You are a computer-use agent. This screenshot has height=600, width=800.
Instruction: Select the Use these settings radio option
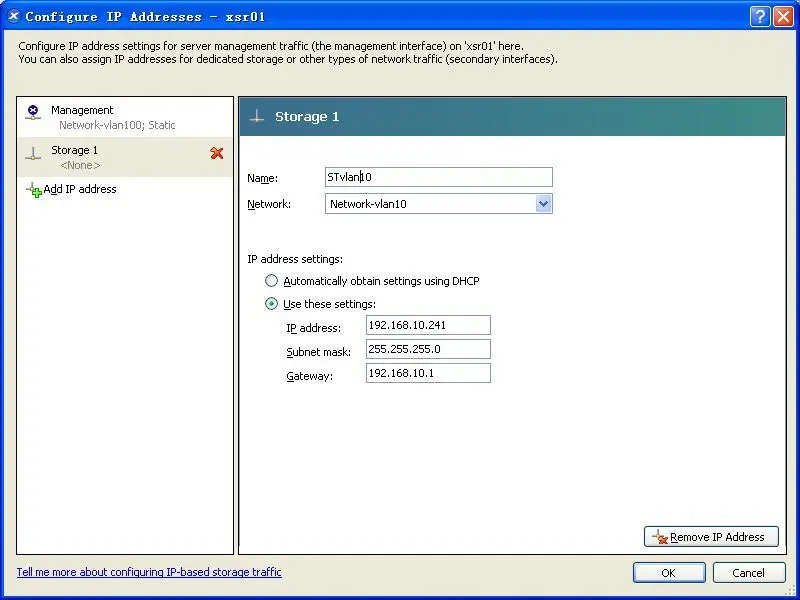(271, 304)
